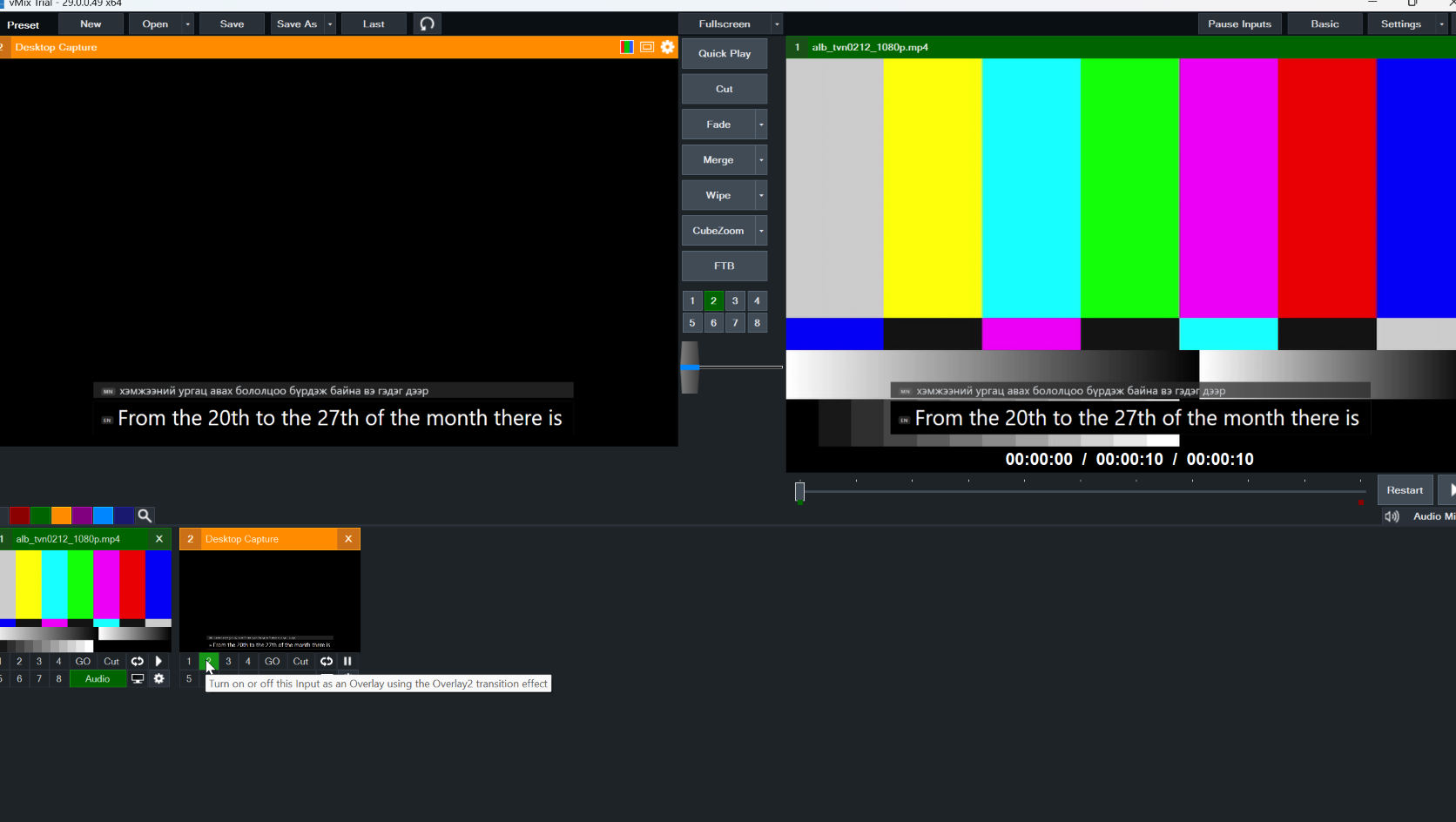Click the Basic button in top bar
Screen dimensions: 1456x822
(1325, 24)
